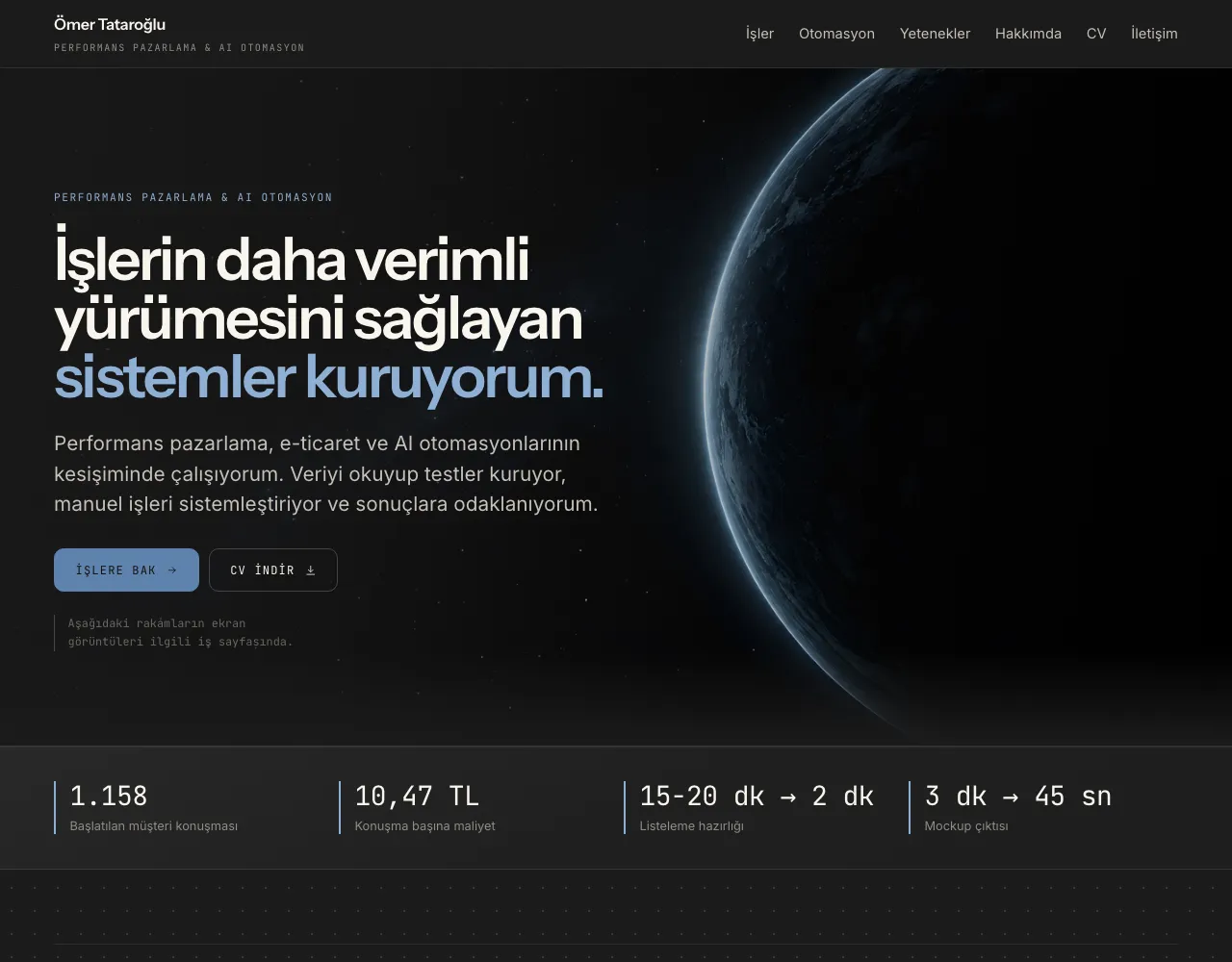Click the 'sistemler kuruyorum.' headline text
The image size is (1232, 962).
[328, 377]
